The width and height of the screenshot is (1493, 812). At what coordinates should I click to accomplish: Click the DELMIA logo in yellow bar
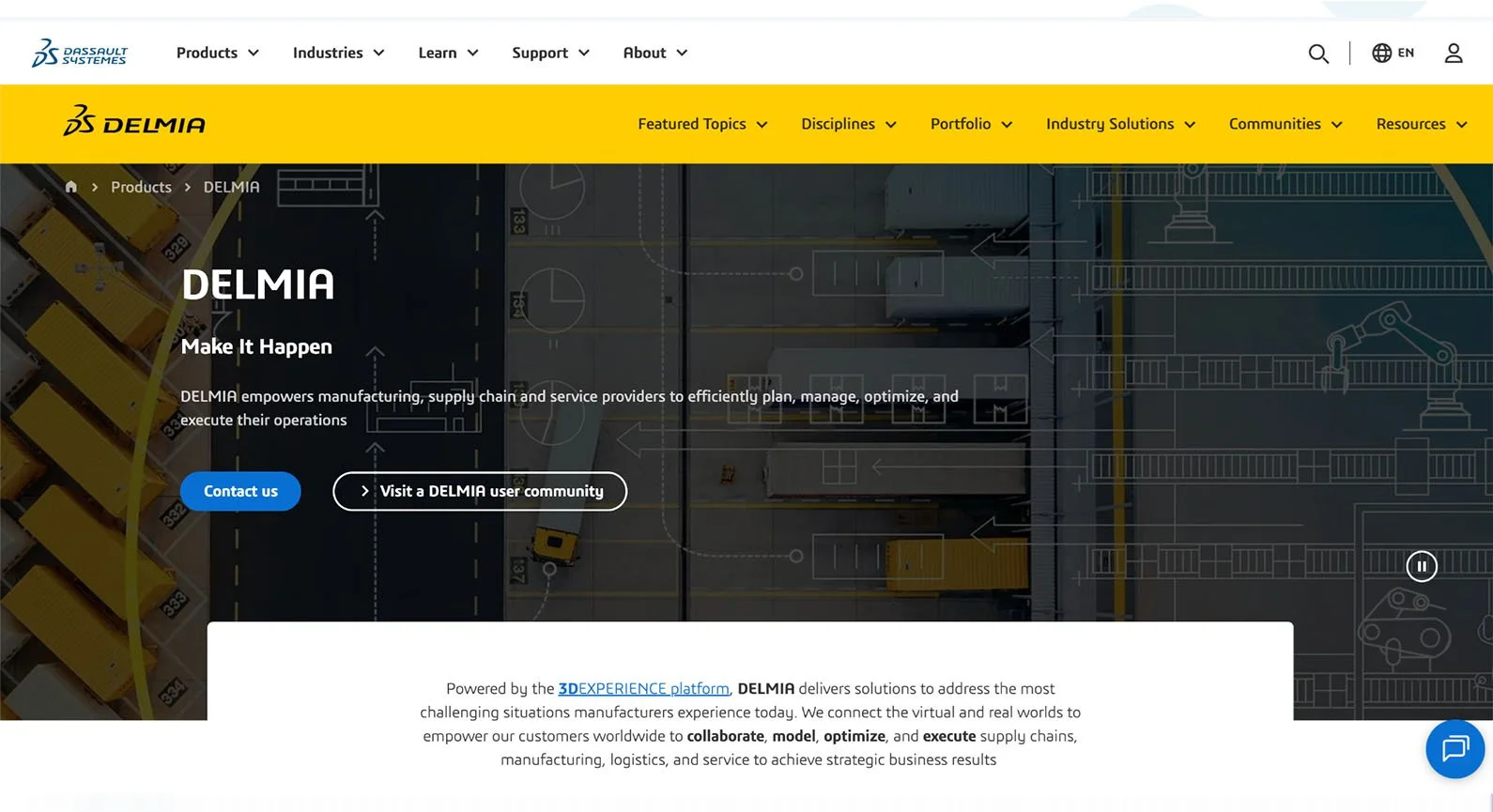click(134, 122)
